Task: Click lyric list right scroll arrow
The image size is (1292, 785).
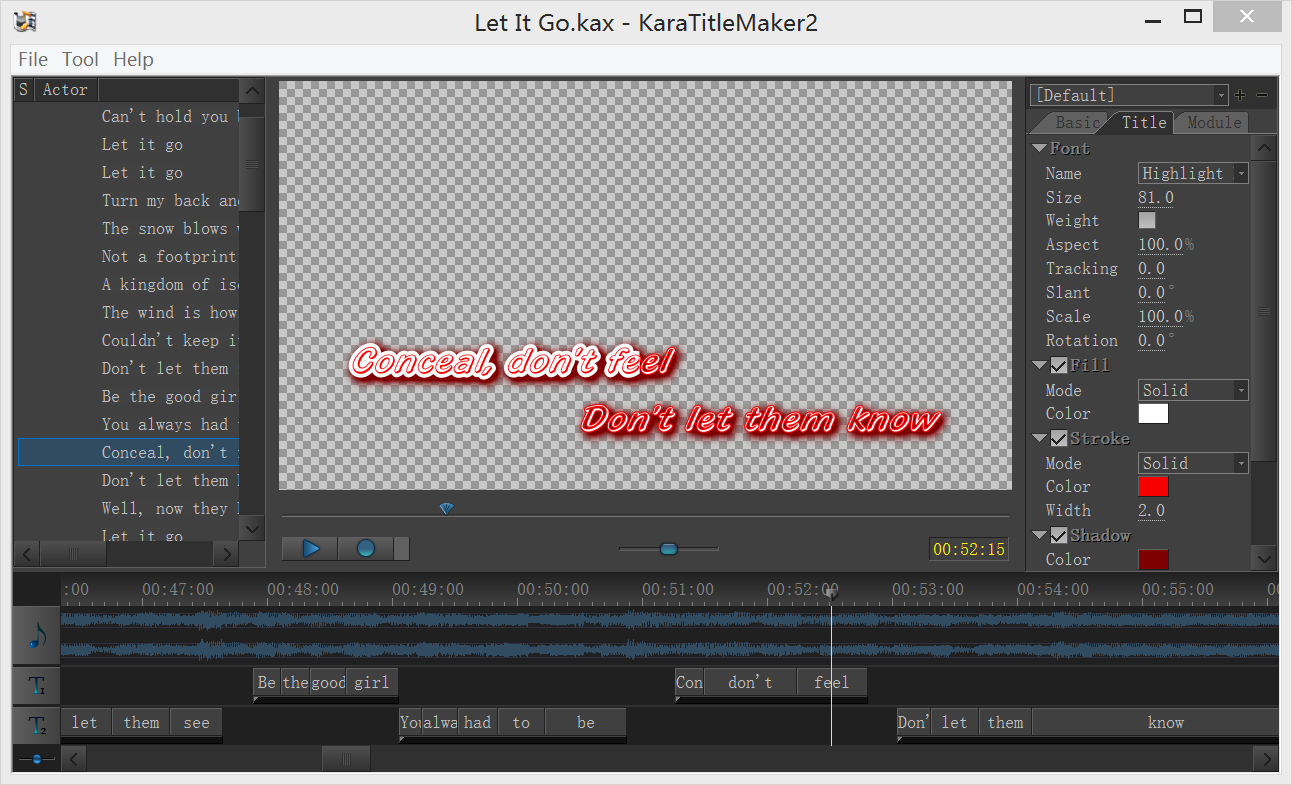Action: pyautogui.click(x=228, y=553)
